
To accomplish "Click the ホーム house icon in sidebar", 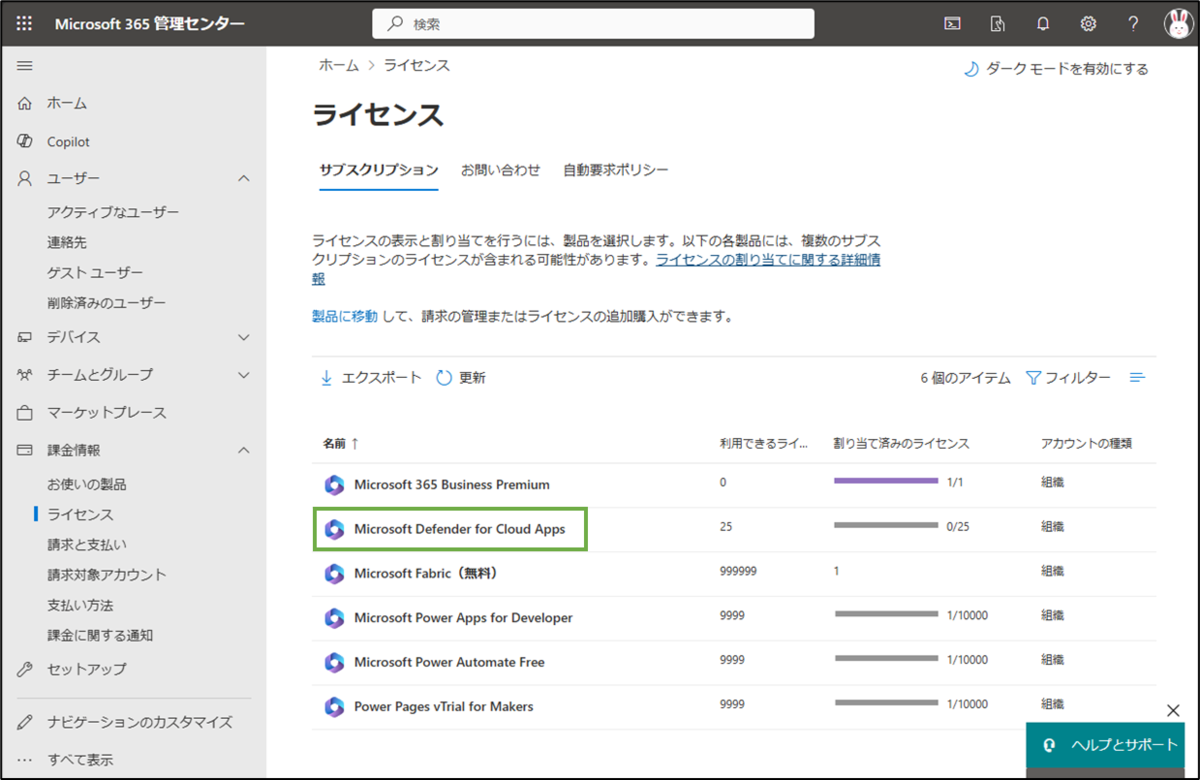I will [x=25, y=103].
